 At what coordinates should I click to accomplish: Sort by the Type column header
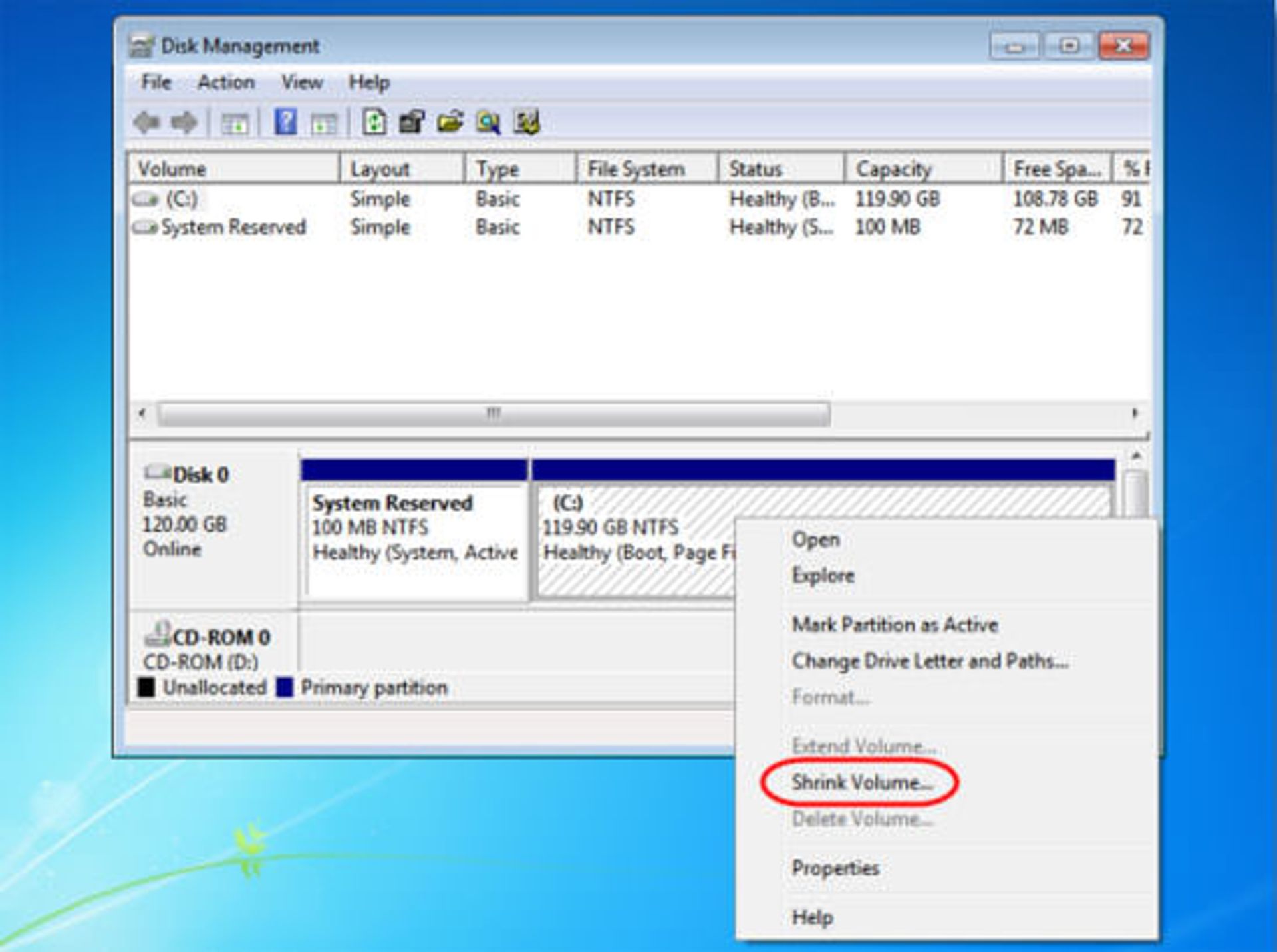point(519,169)
